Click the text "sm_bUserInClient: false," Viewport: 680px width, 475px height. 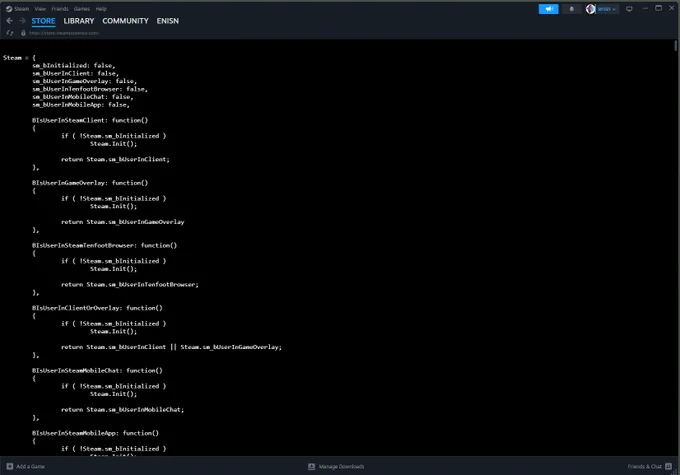pyautogui.click(x=75, y=73)
